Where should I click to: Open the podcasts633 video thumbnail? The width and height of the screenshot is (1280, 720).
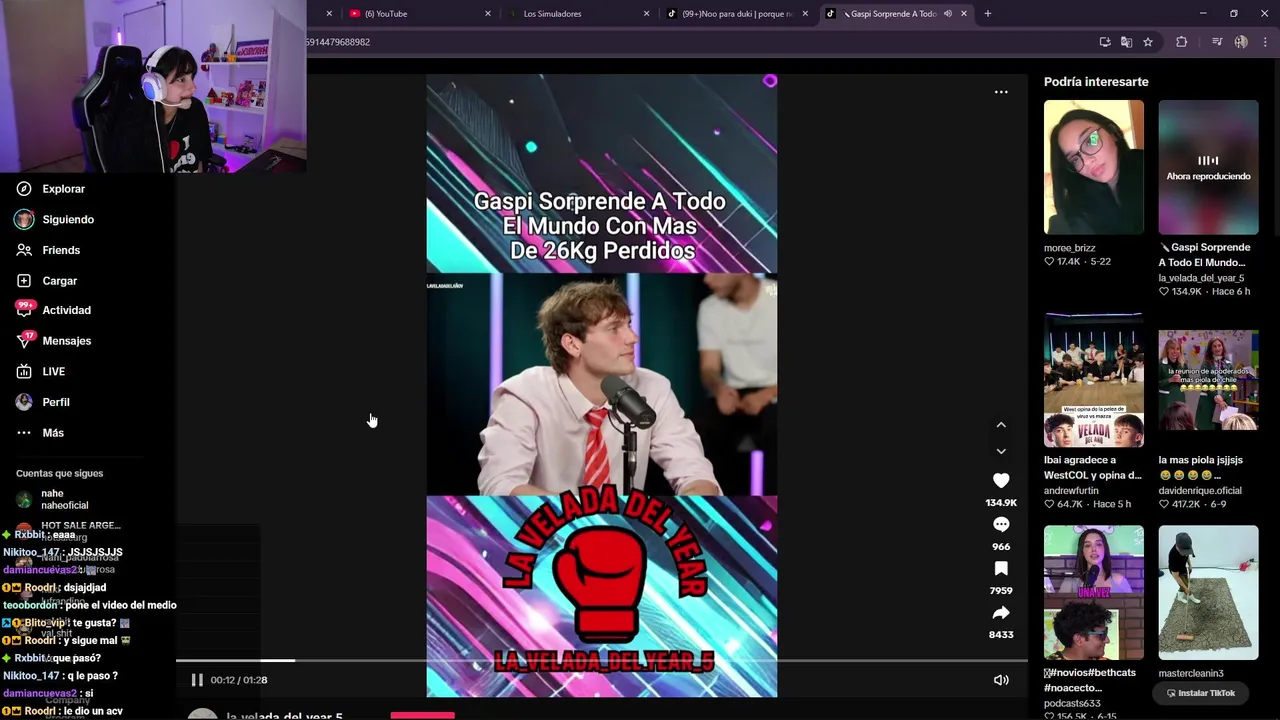click(1094, 593)
